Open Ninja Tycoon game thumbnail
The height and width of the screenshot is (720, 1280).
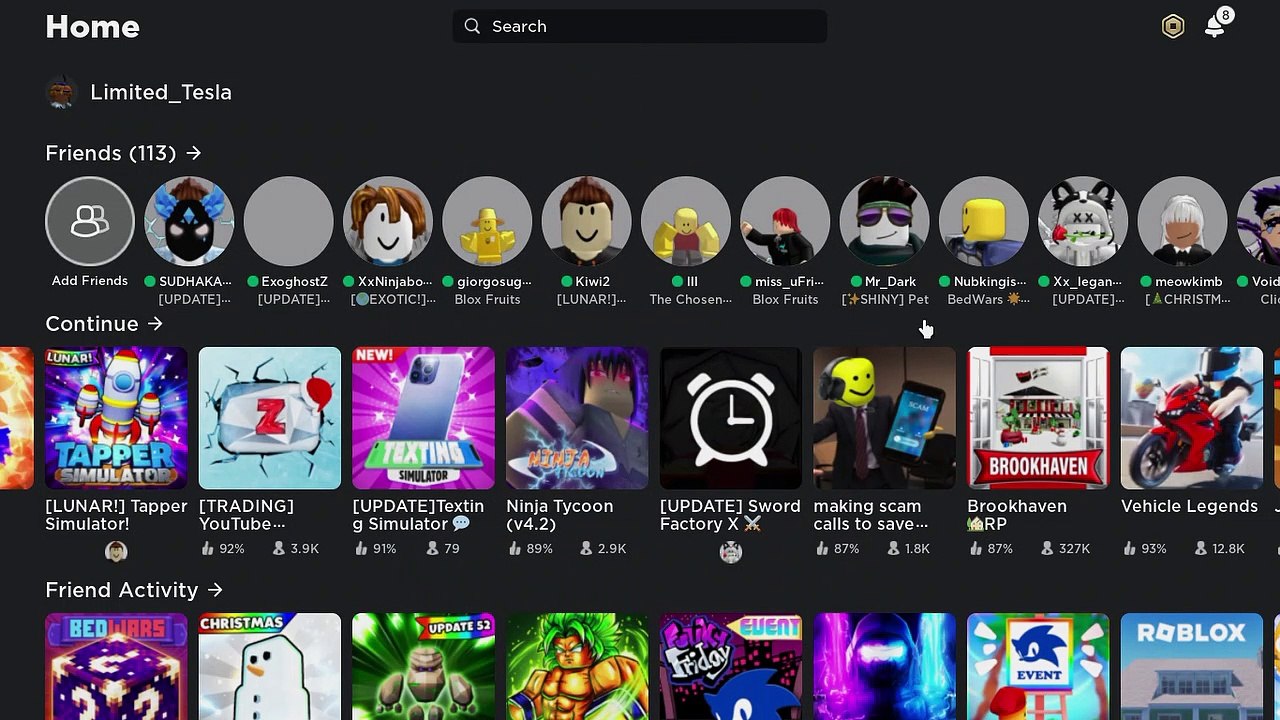coord(577,418)
